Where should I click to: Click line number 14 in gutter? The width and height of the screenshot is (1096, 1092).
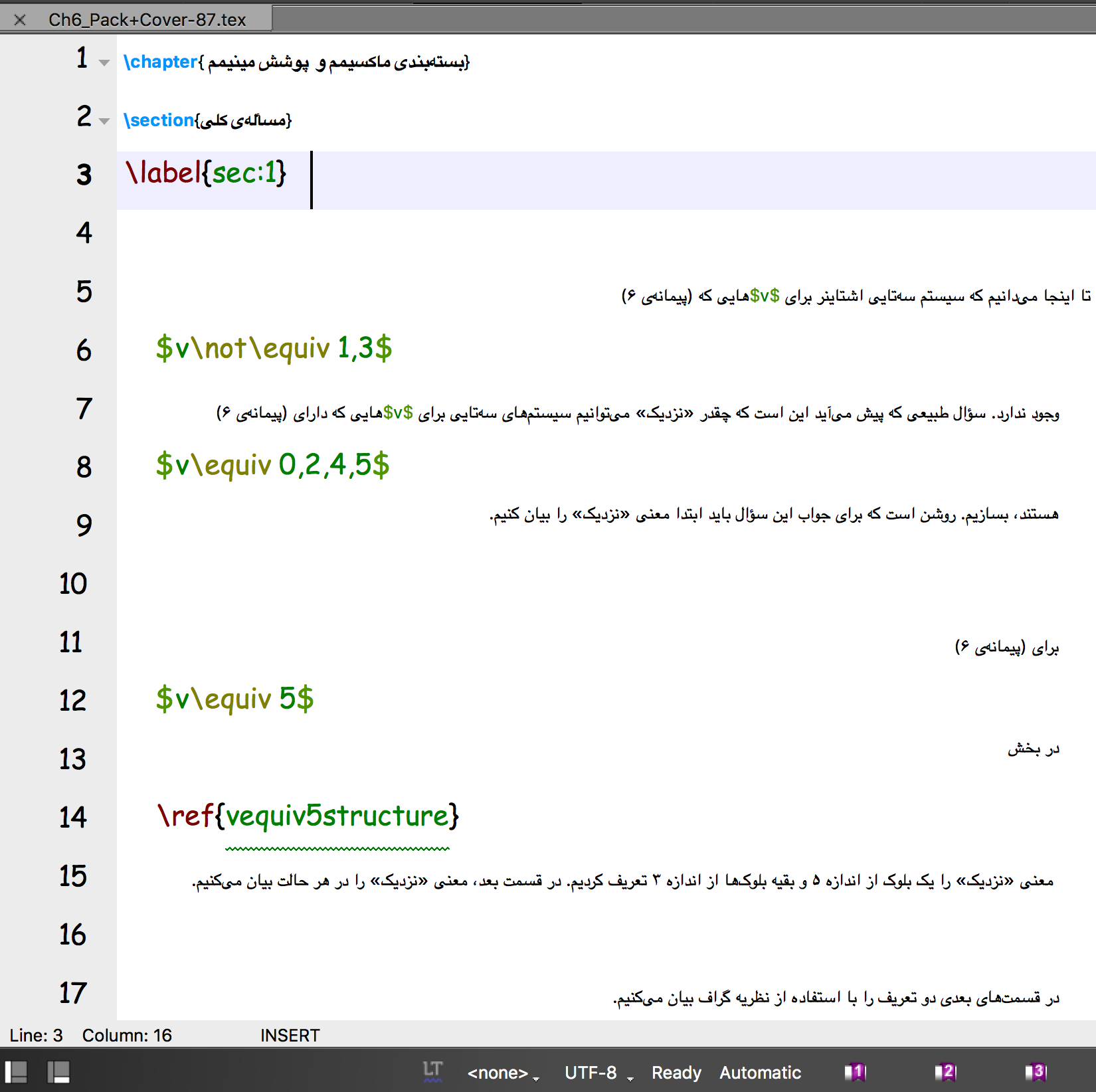[x=73, y=818]
